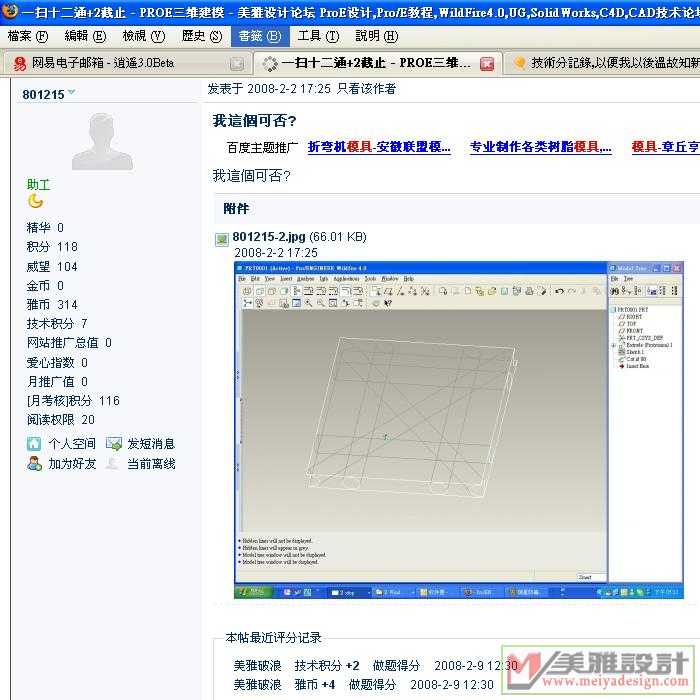This screenshot has height=700, width=700.
Task: Select the 一扫十二通+2截止 - PROE三维 tab
Action: pyautogui.click(x=377, y=63)
